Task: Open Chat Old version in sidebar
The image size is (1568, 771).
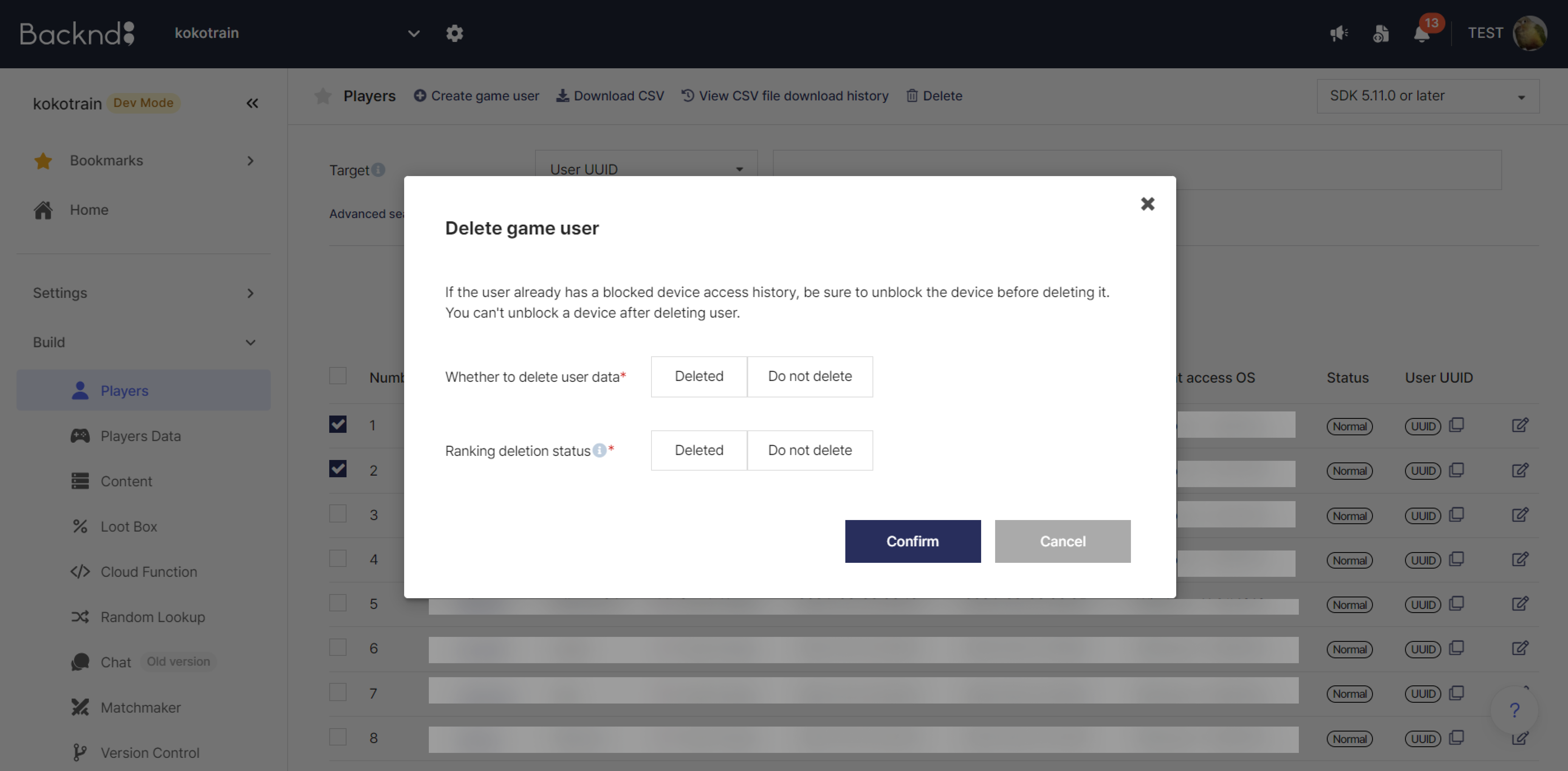Action: coord(144,662)
